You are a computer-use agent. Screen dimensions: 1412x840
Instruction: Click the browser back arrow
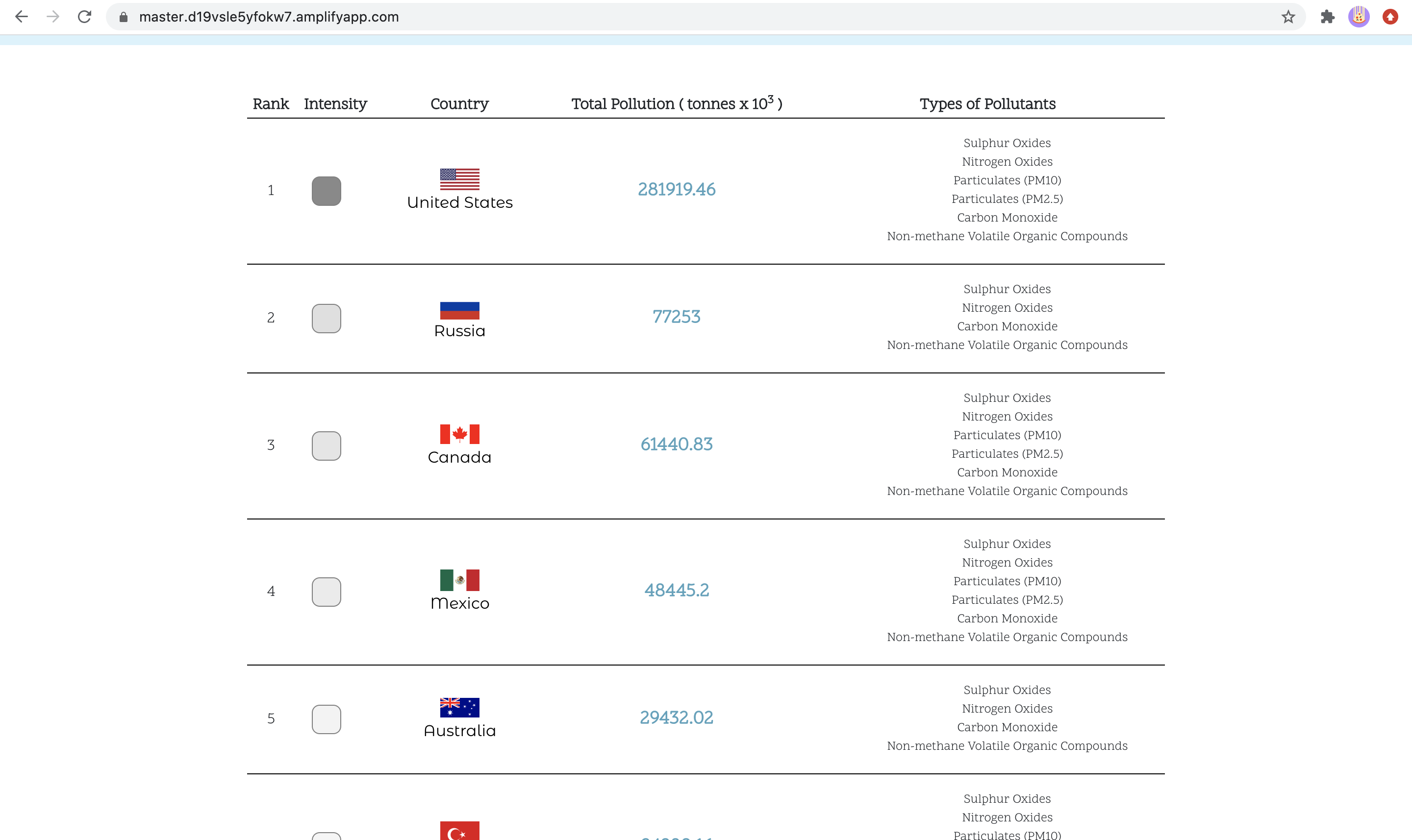coord(22,17)
